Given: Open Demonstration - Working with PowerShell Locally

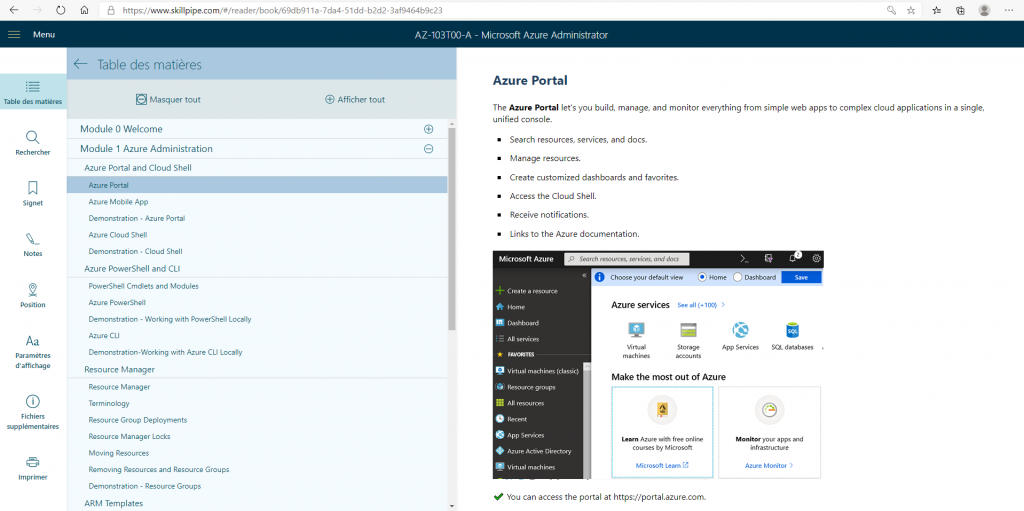Looking at the screenshot, I should (170, 319).
